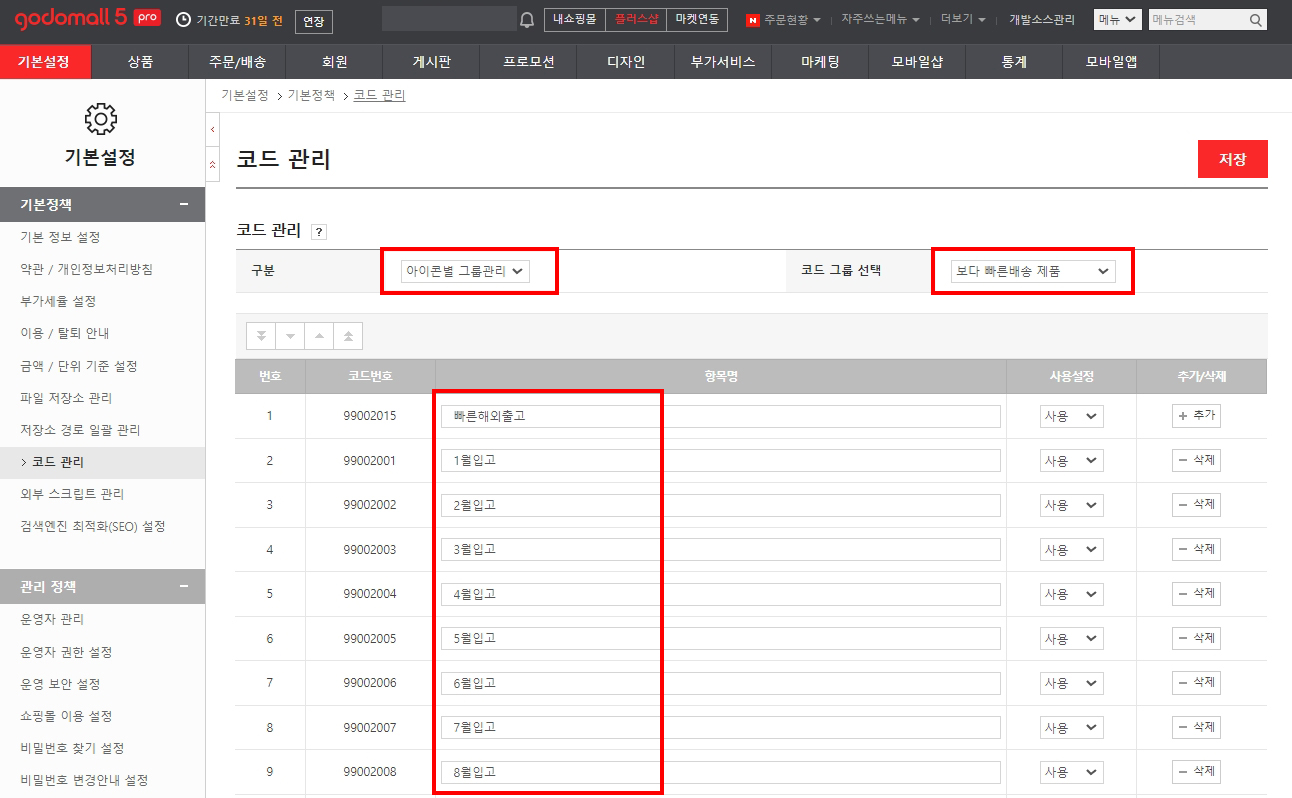1292x798 pixels.
Task: Click the 연장 extension button
Action: [314, 21]
